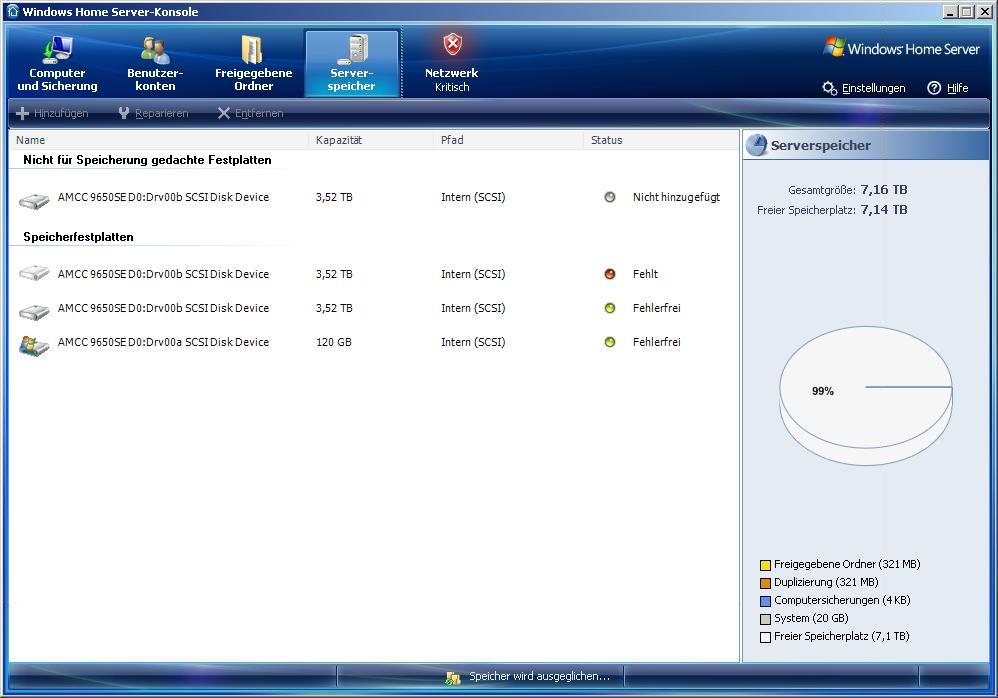Click the white Freier Speicherplatz legend swatch
The height and width of the screenshot is (698, 998).
click(x=766, y=637)
